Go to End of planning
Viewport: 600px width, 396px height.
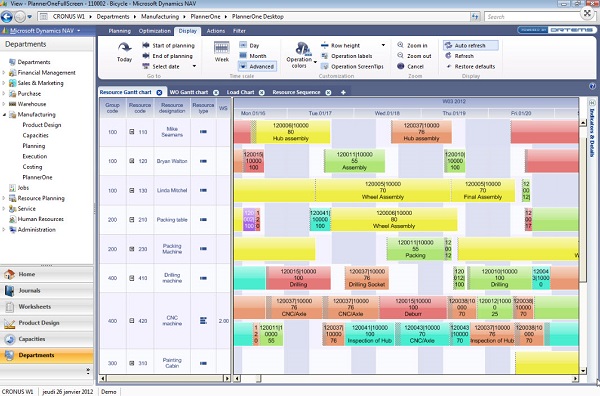click(168, 56)
